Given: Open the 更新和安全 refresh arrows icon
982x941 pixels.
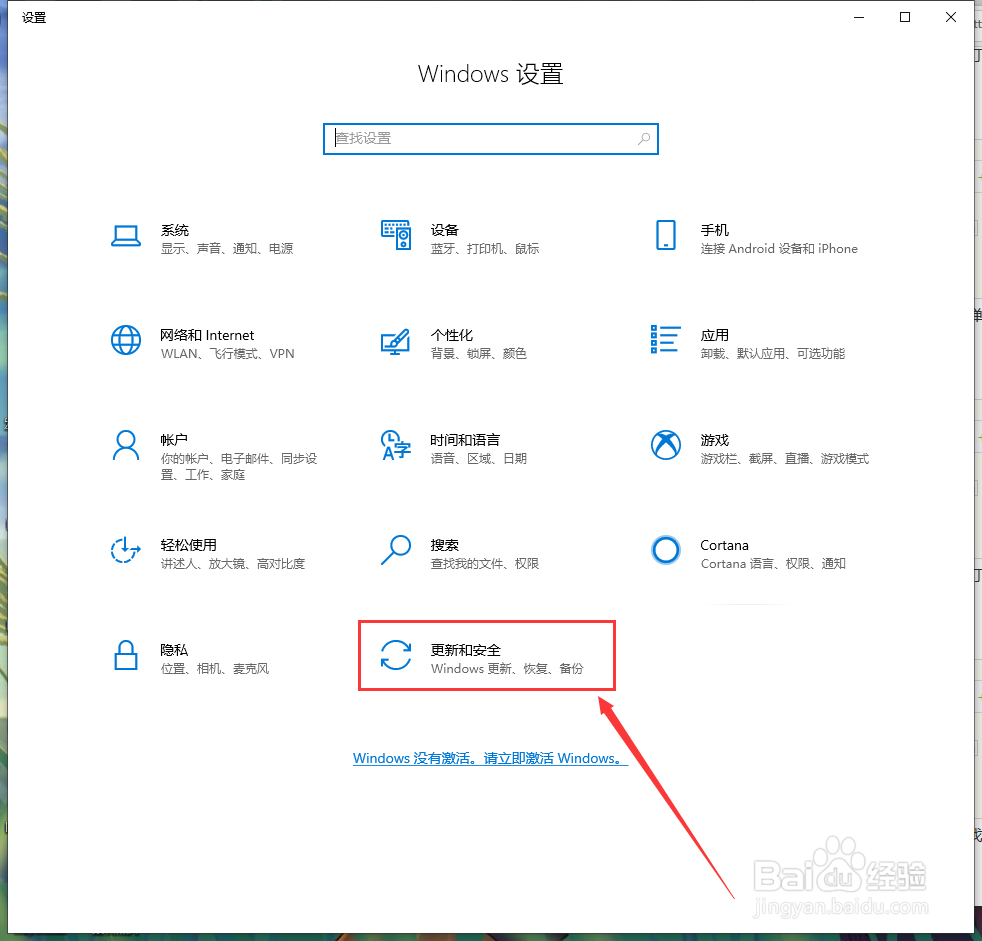Looking at the screenshot, I should click(x=396, y=656).
